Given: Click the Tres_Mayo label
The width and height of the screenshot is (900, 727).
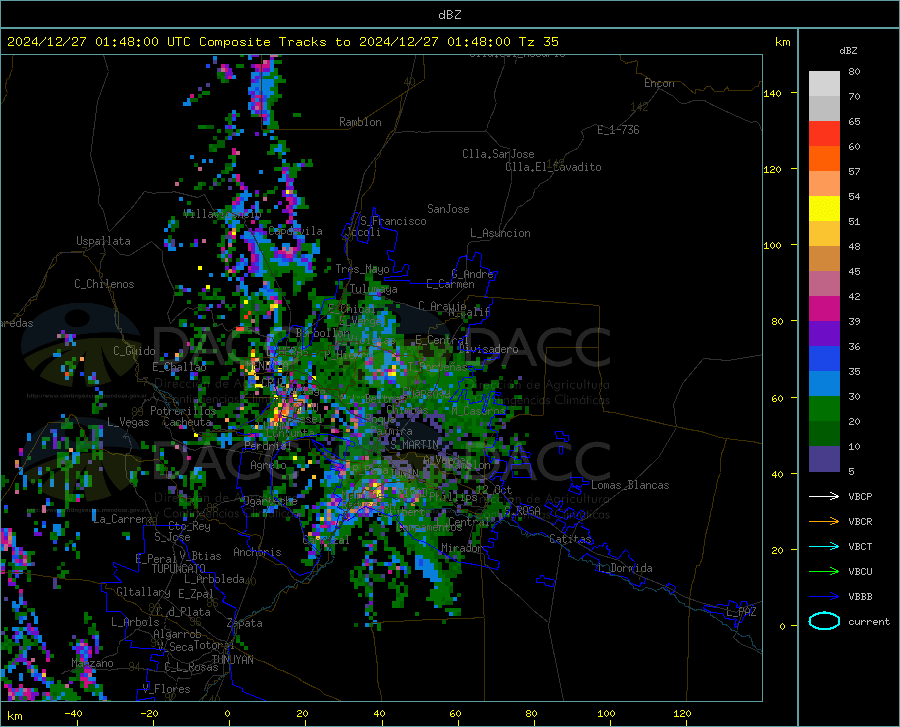Looking at the screenshot, I should pos(362,269).
